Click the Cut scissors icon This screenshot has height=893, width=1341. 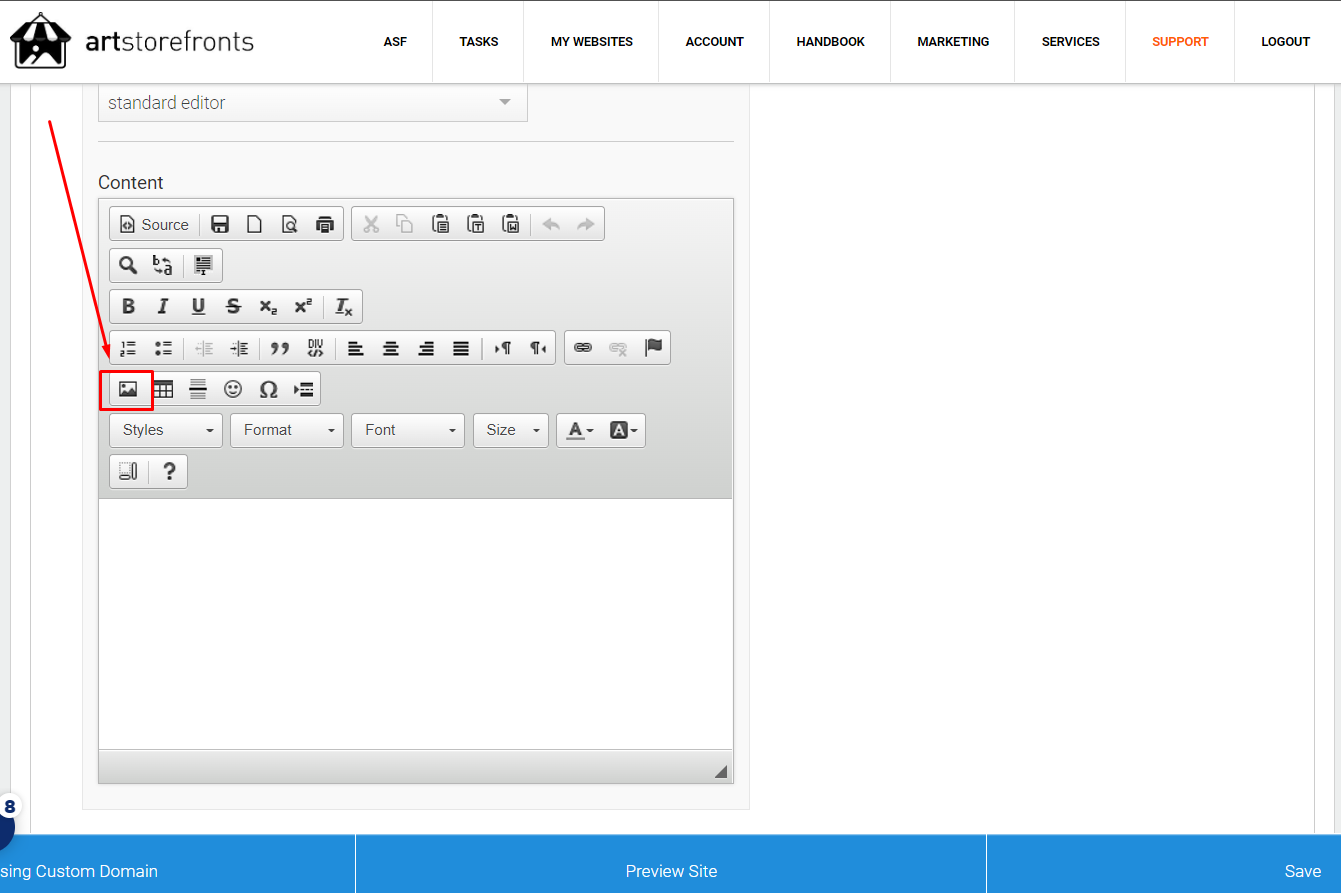pyautogui.click(x=371, y=224)
